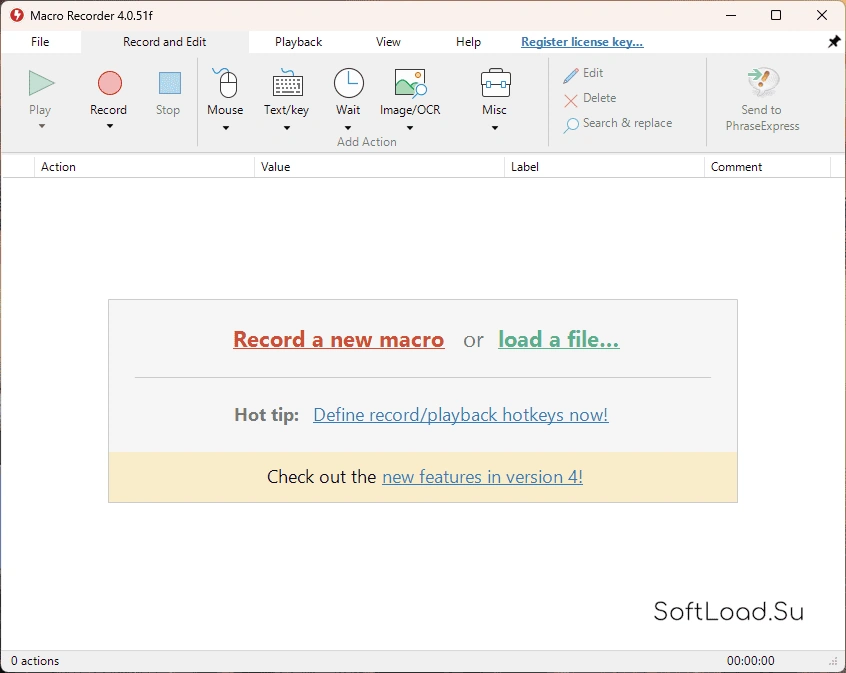
Task: Open the Text/key dropdown arrow
Action: click(x=287, y=128)
